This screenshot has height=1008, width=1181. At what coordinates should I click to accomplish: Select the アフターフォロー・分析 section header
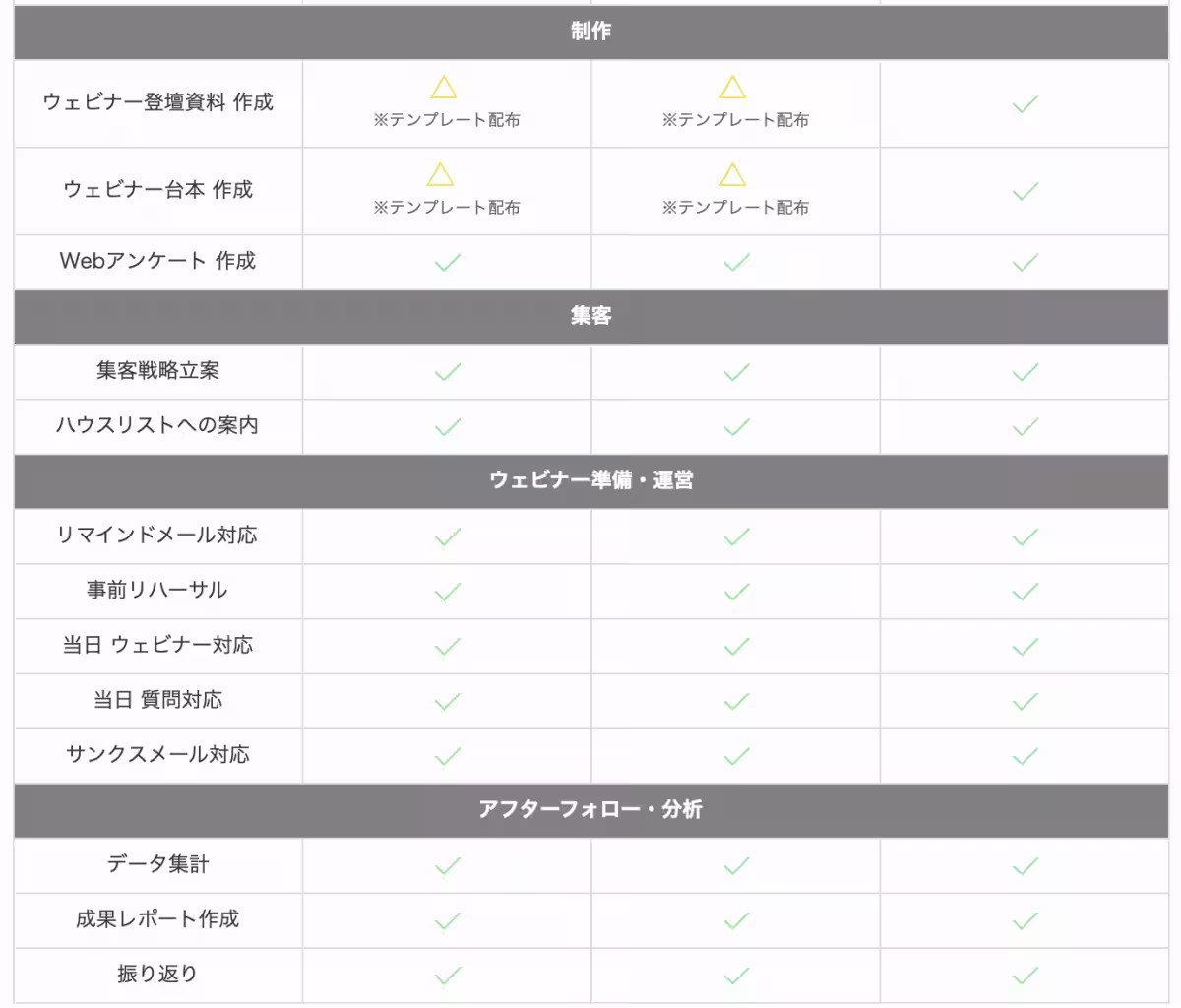point(590,810)
